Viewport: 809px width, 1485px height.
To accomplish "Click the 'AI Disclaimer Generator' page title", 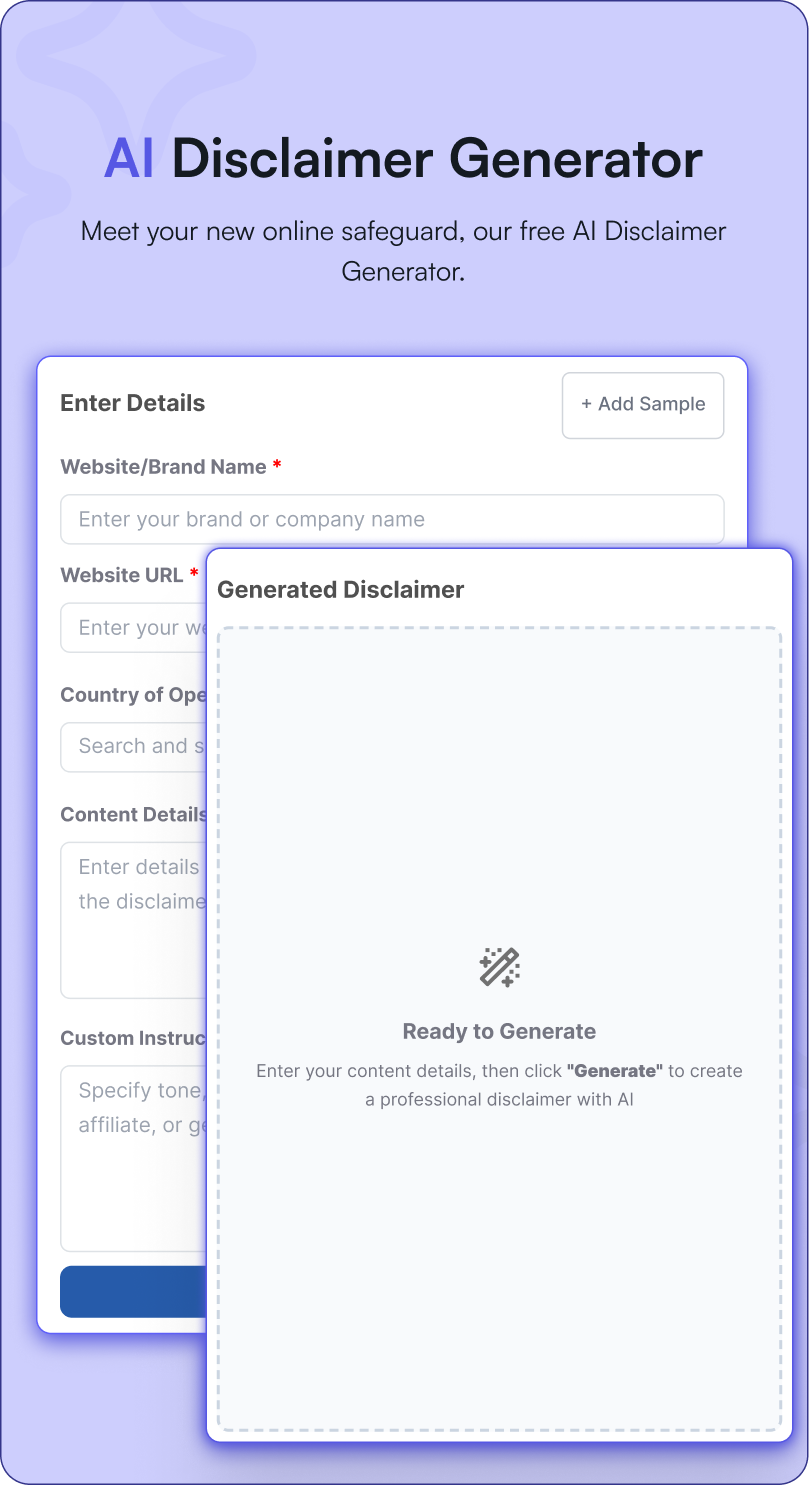I will coord(404,159).
